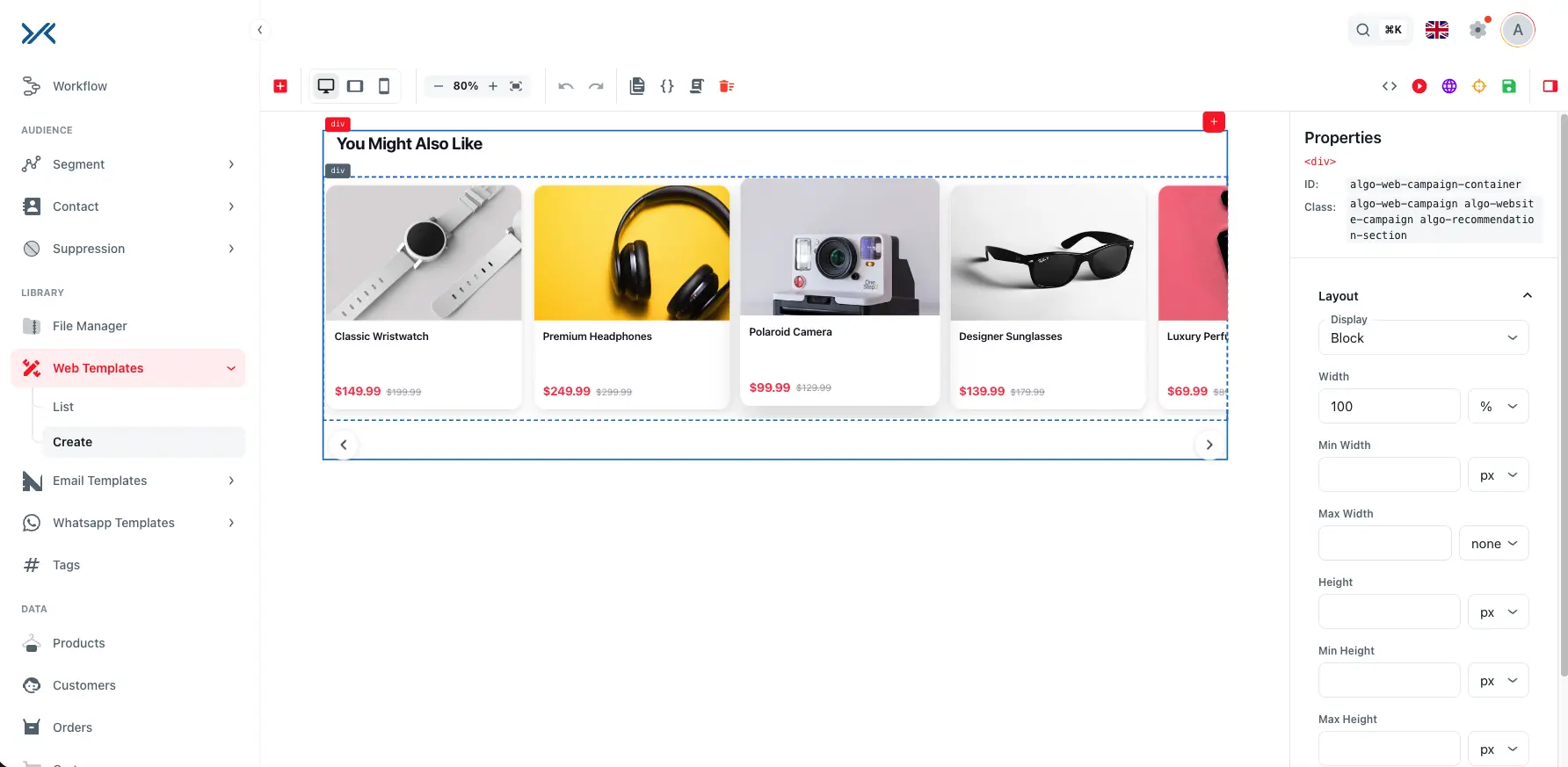Click the Max Width input field
The image size is (1568, 767).
click(1385, 543)
